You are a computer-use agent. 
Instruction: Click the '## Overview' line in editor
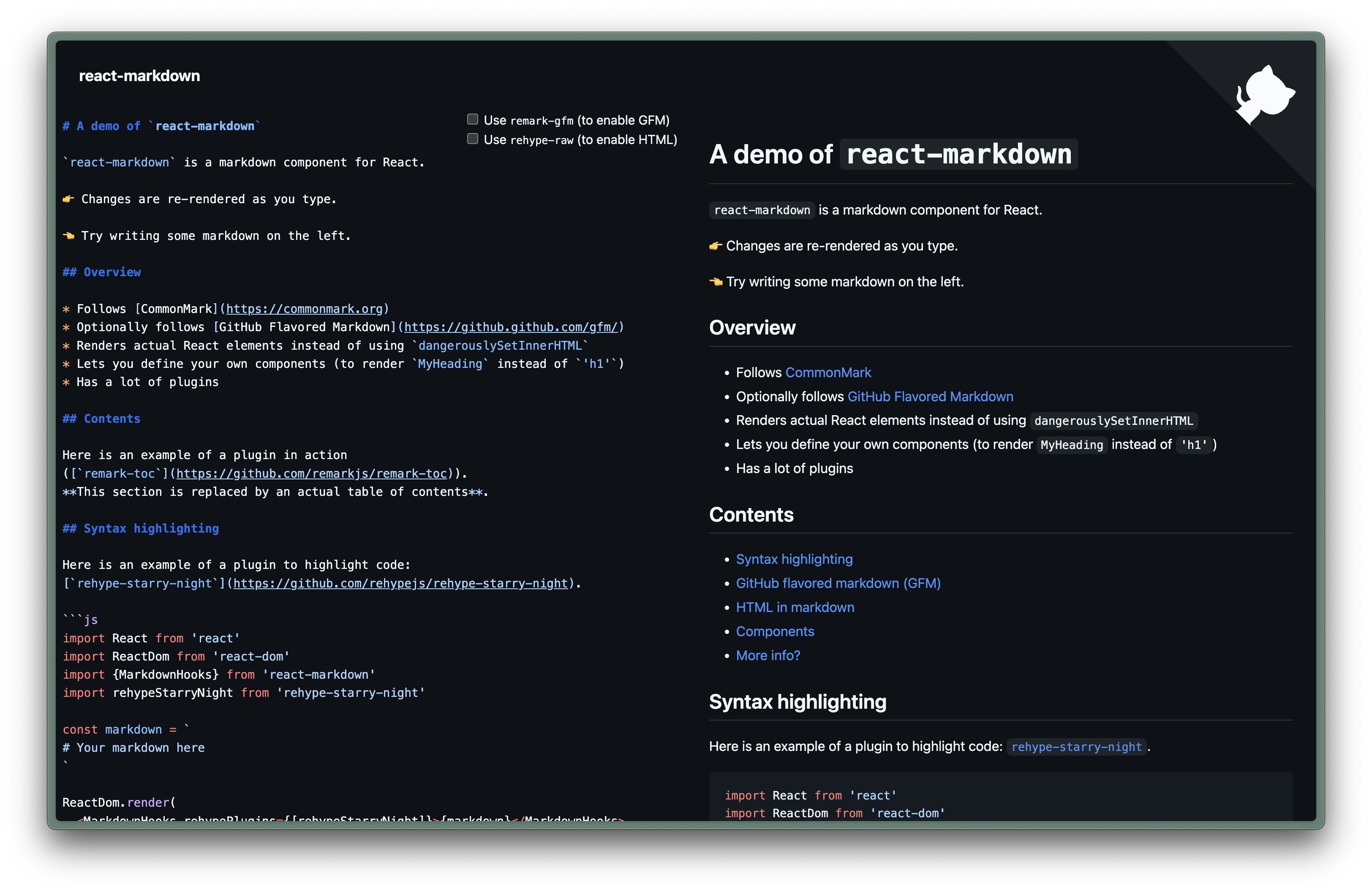101,272
